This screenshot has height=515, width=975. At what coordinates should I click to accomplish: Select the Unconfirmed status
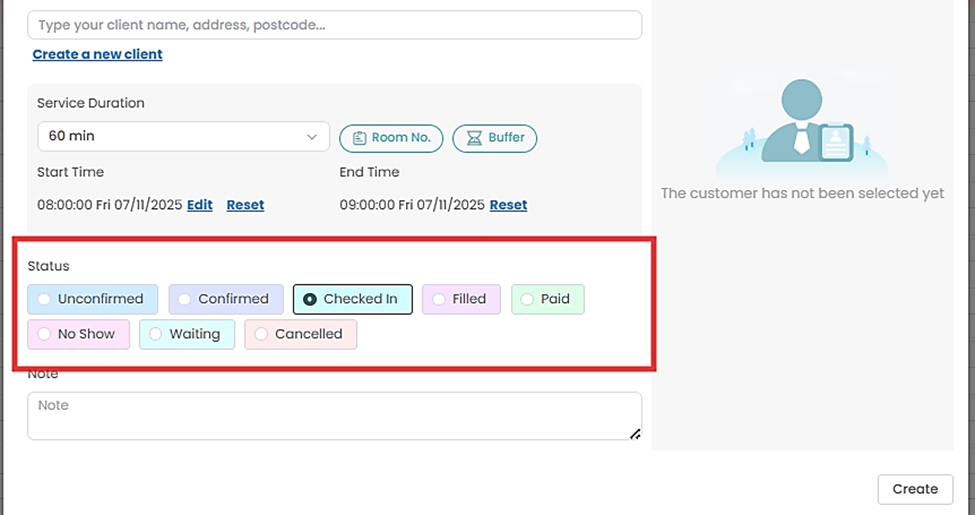click(x=91, y=299)
